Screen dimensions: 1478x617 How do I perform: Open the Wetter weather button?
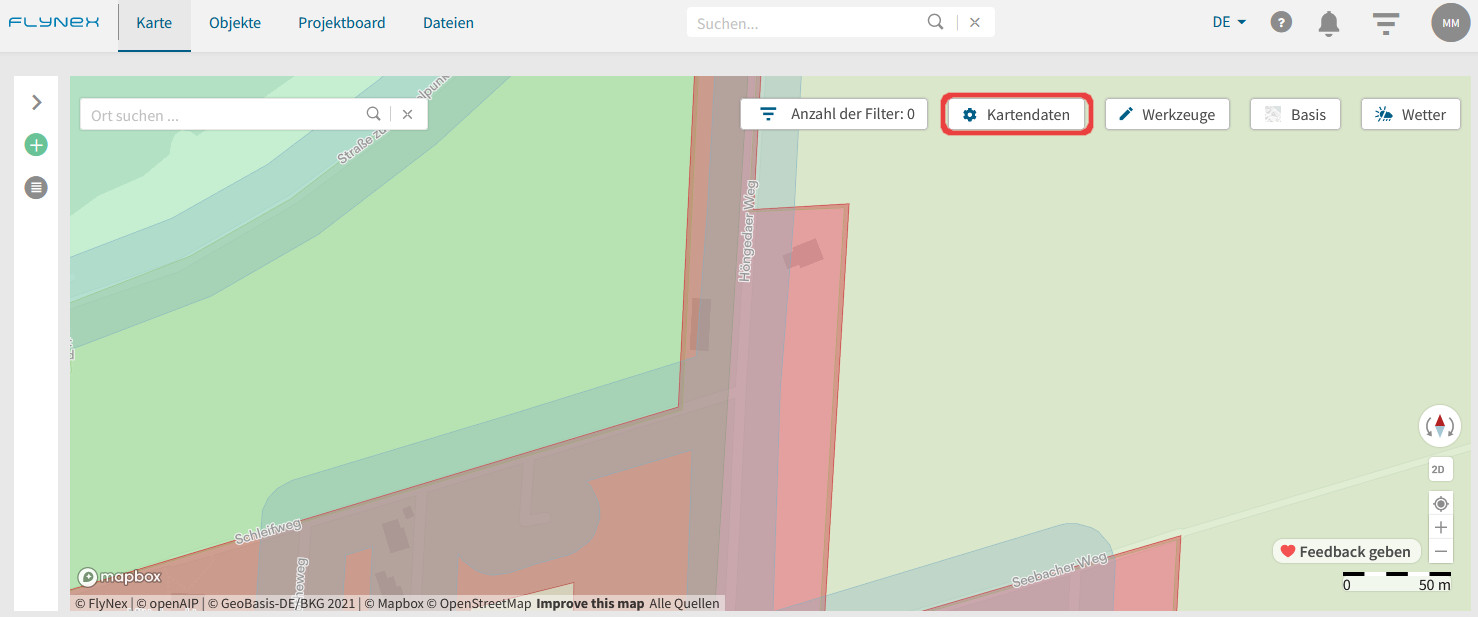(1411, 114)
